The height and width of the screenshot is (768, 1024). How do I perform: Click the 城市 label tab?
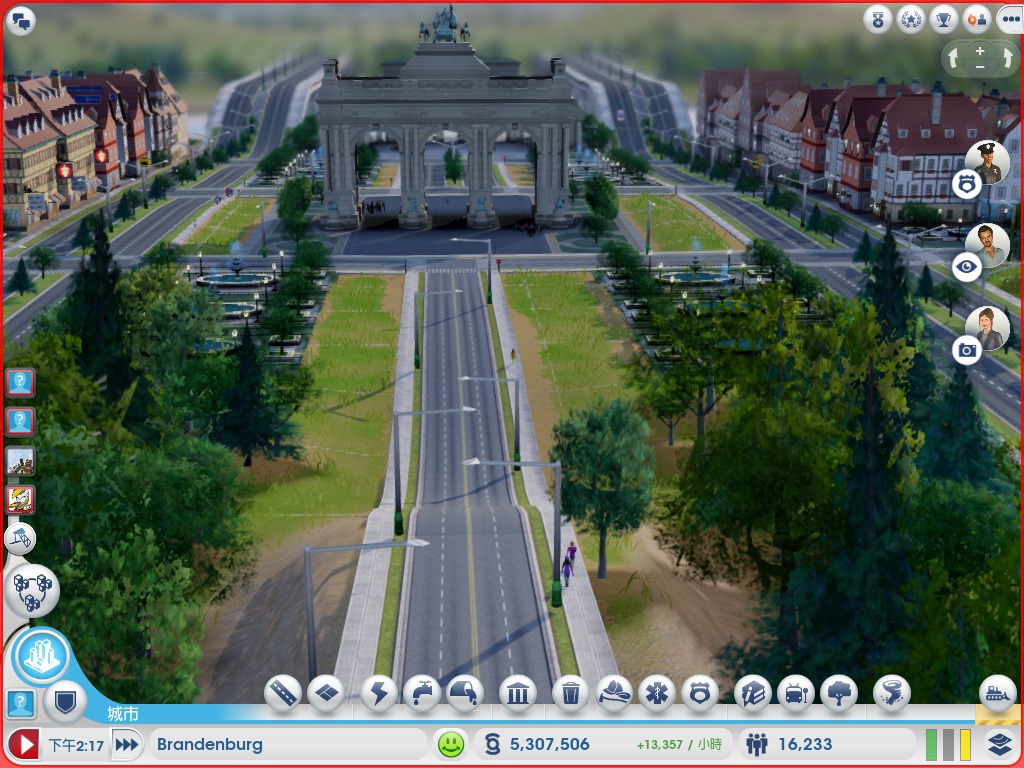coord(122,714)
